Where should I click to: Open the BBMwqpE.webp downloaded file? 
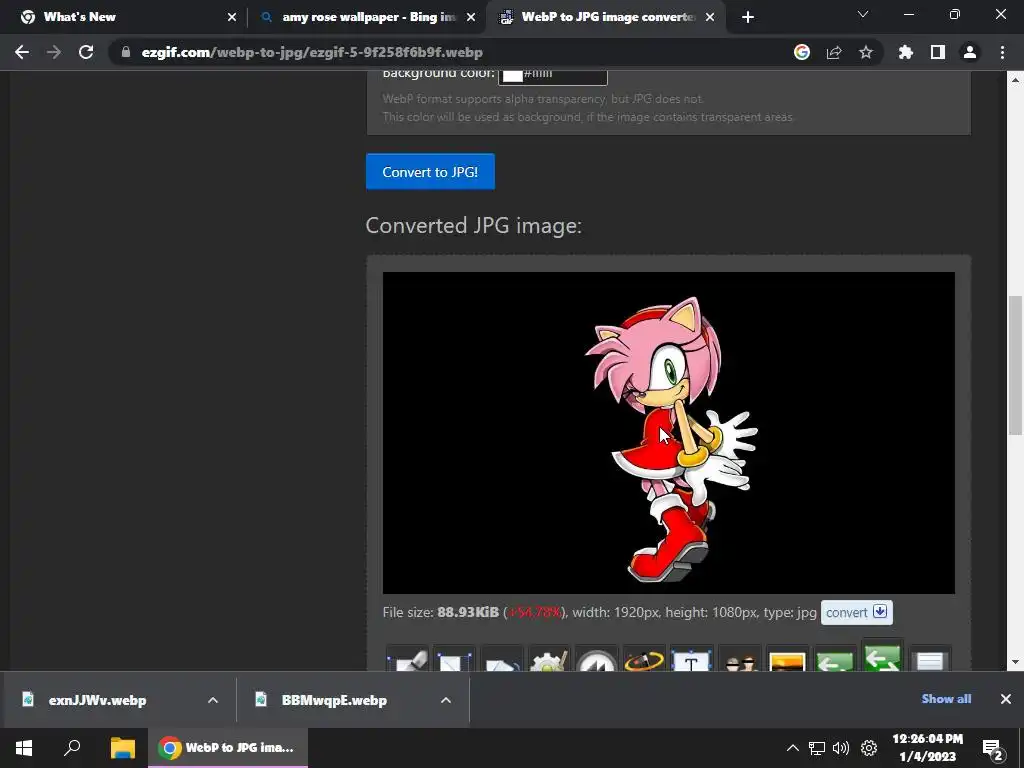coord(334,700)
